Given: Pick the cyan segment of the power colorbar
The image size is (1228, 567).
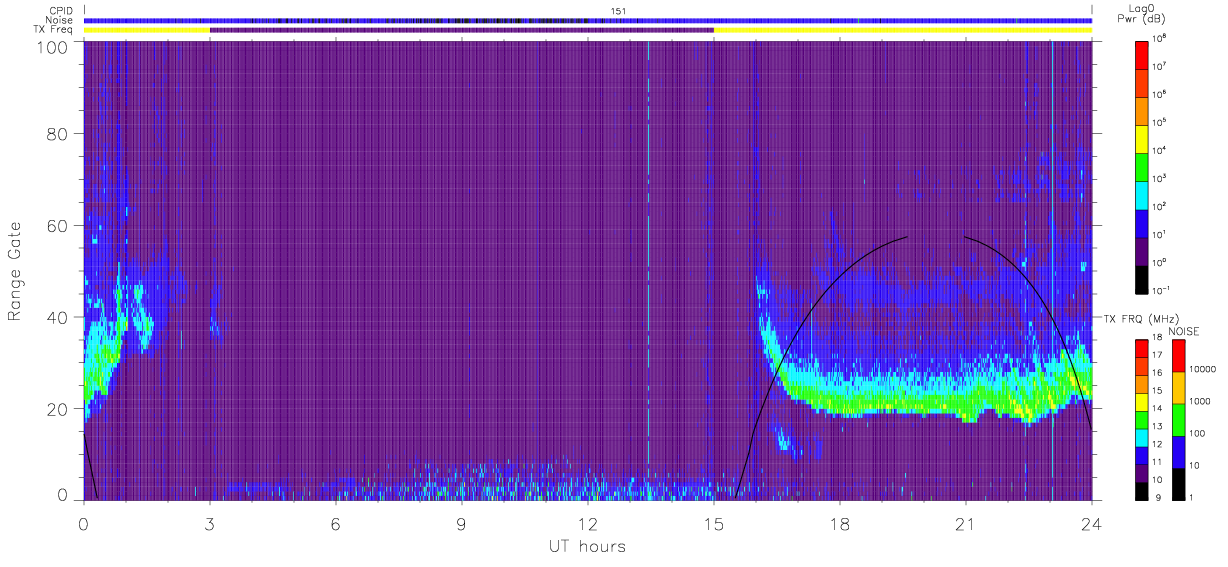Looking at the screenshot, I should click(1140, 193).
